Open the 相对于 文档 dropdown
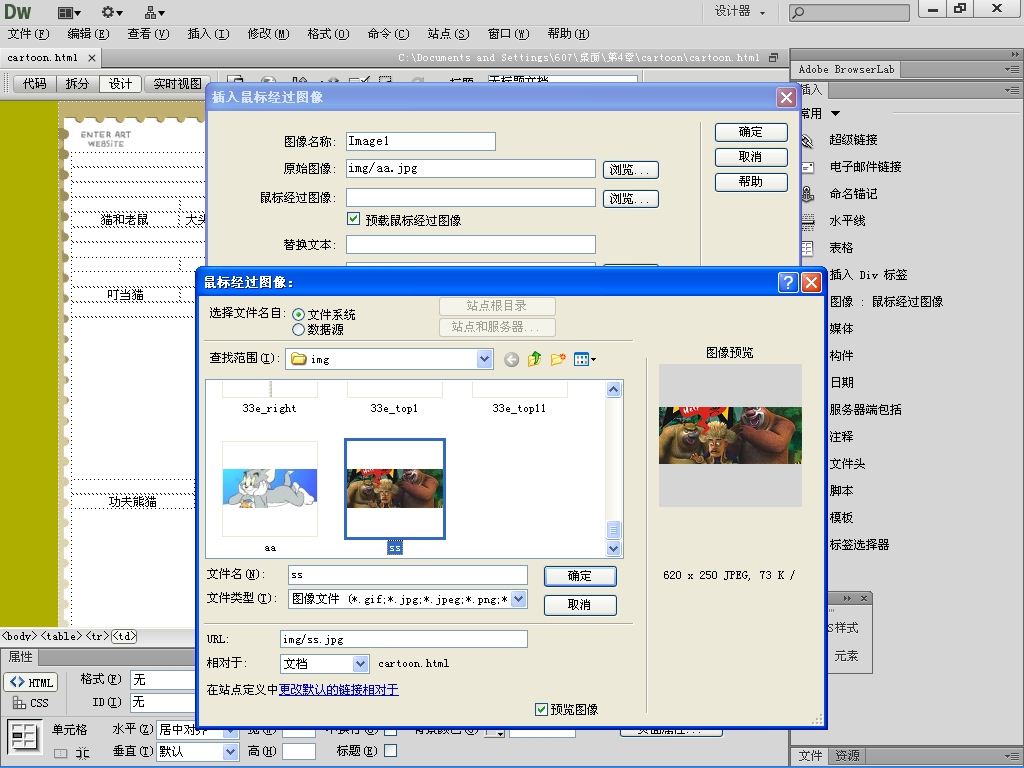The width and height of the screenshot is (1024, 768). tap(360, 664)
